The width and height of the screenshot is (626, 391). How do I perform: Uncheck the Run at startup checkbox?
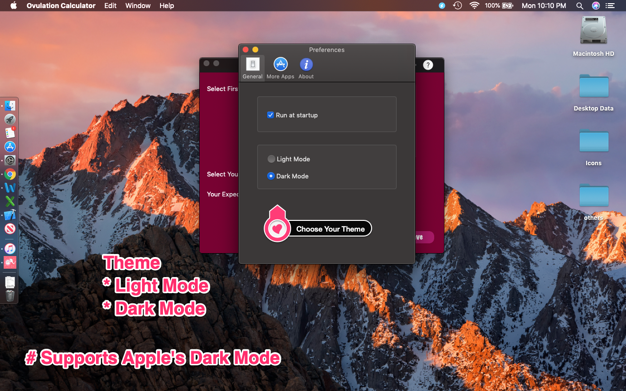click(270, 115)
